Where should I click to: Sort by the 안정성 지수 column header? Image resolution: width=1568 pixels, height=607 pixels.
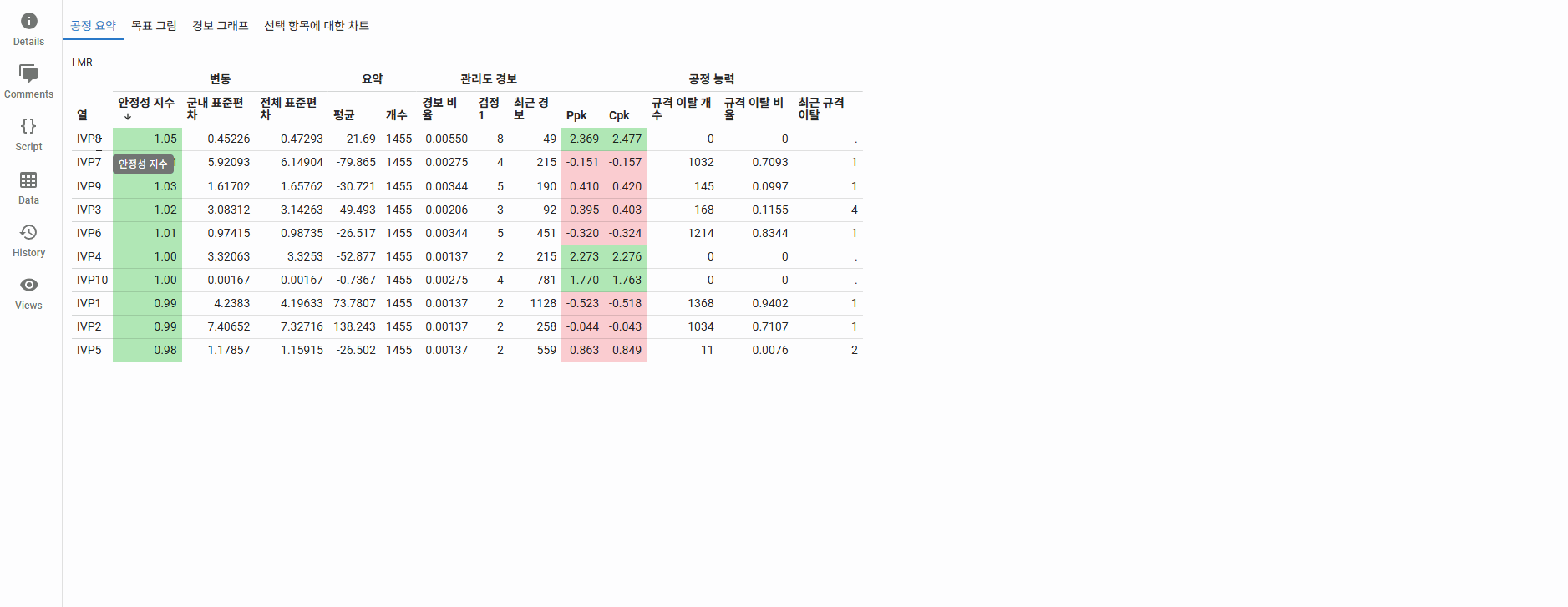pos(146,103)
